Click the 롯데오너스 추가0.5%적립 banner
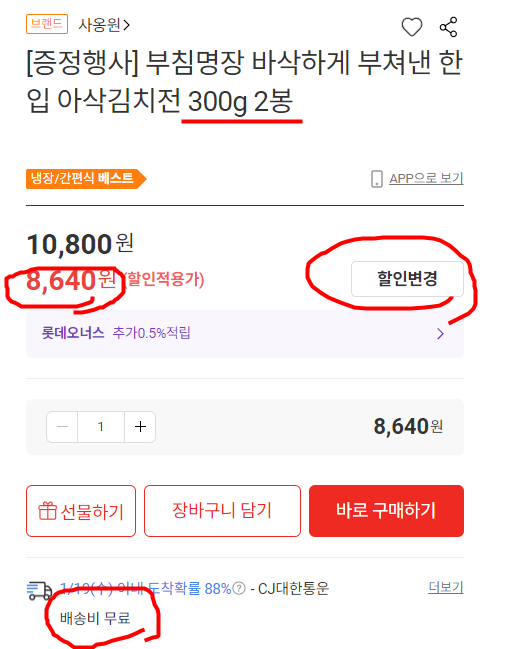The height and width of the screenshot is (649, 521). pos(245,334)
